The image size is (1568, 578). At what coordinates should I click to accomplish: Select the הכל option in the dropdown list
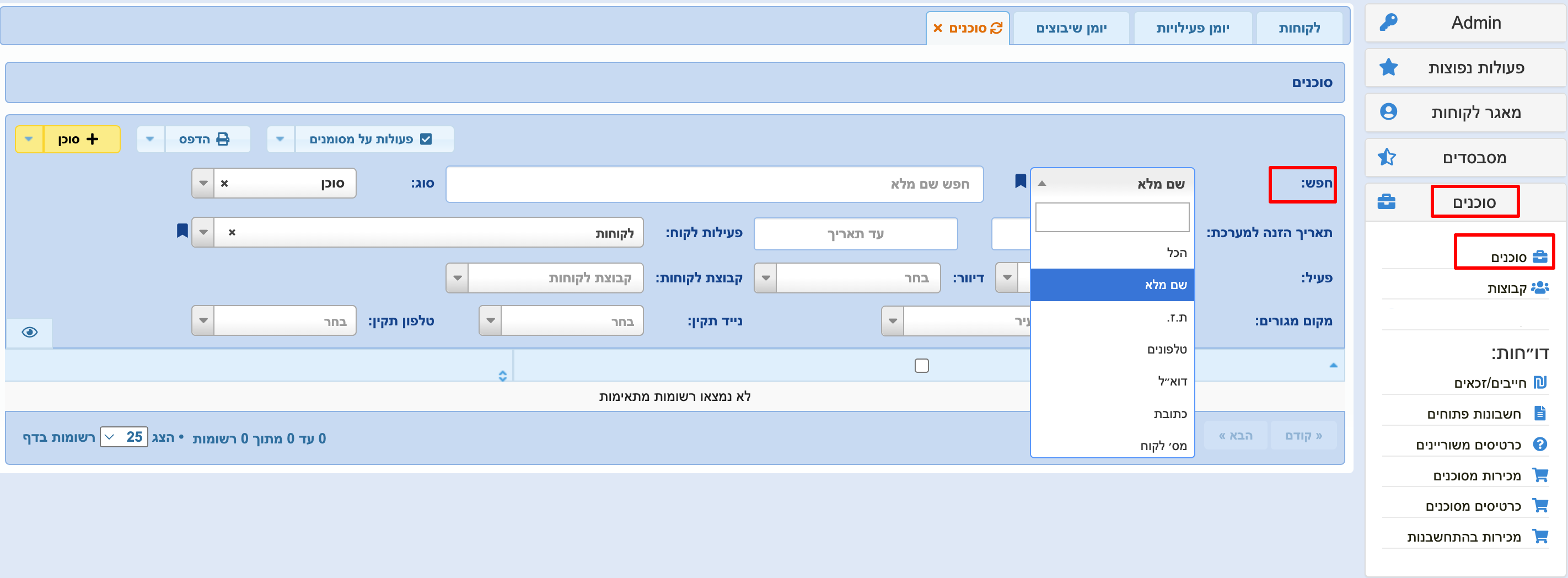[x=1112, y=253]
